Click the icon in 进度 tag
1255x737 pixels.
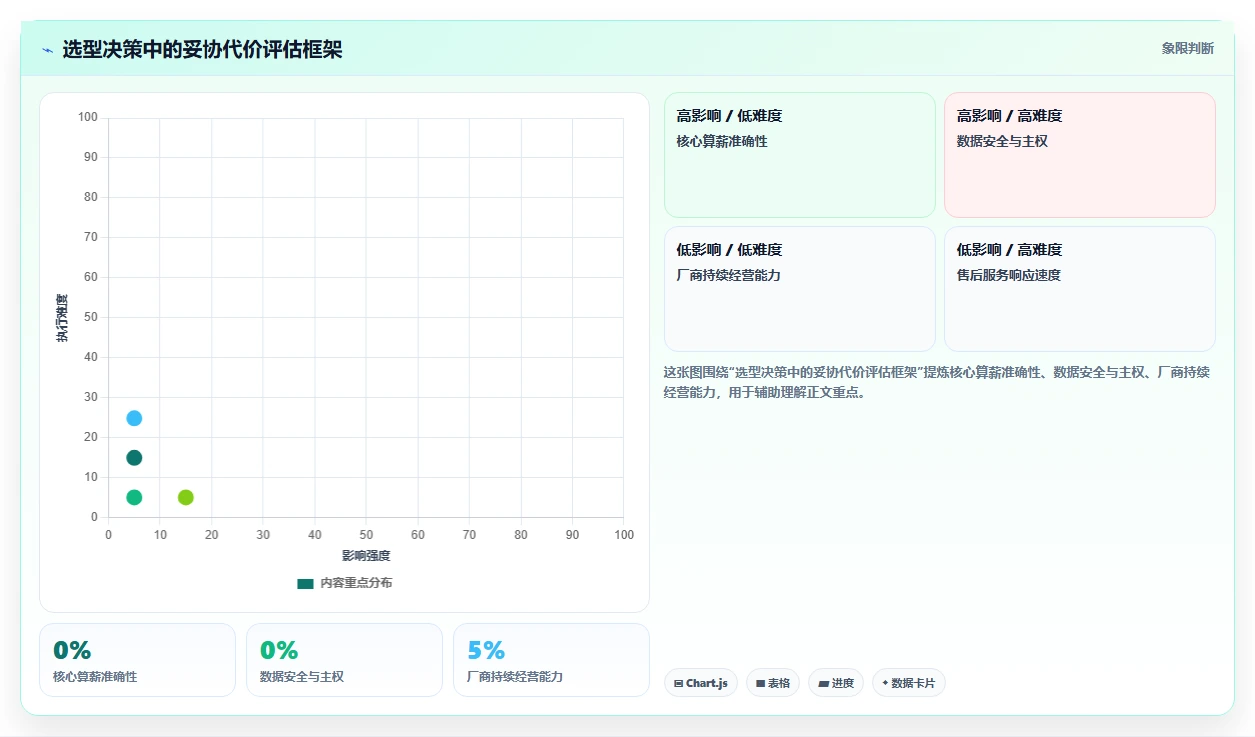tap(823, 684)
